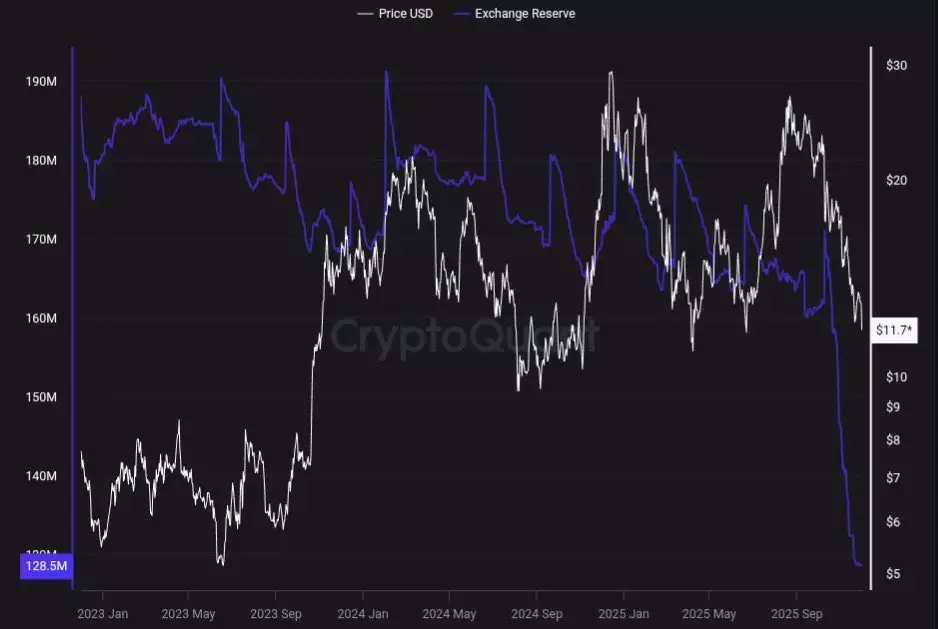The height and width of the screenshot is (629, 938).
Task: Click the 190M label on the left axis
Action: (40, 82)
